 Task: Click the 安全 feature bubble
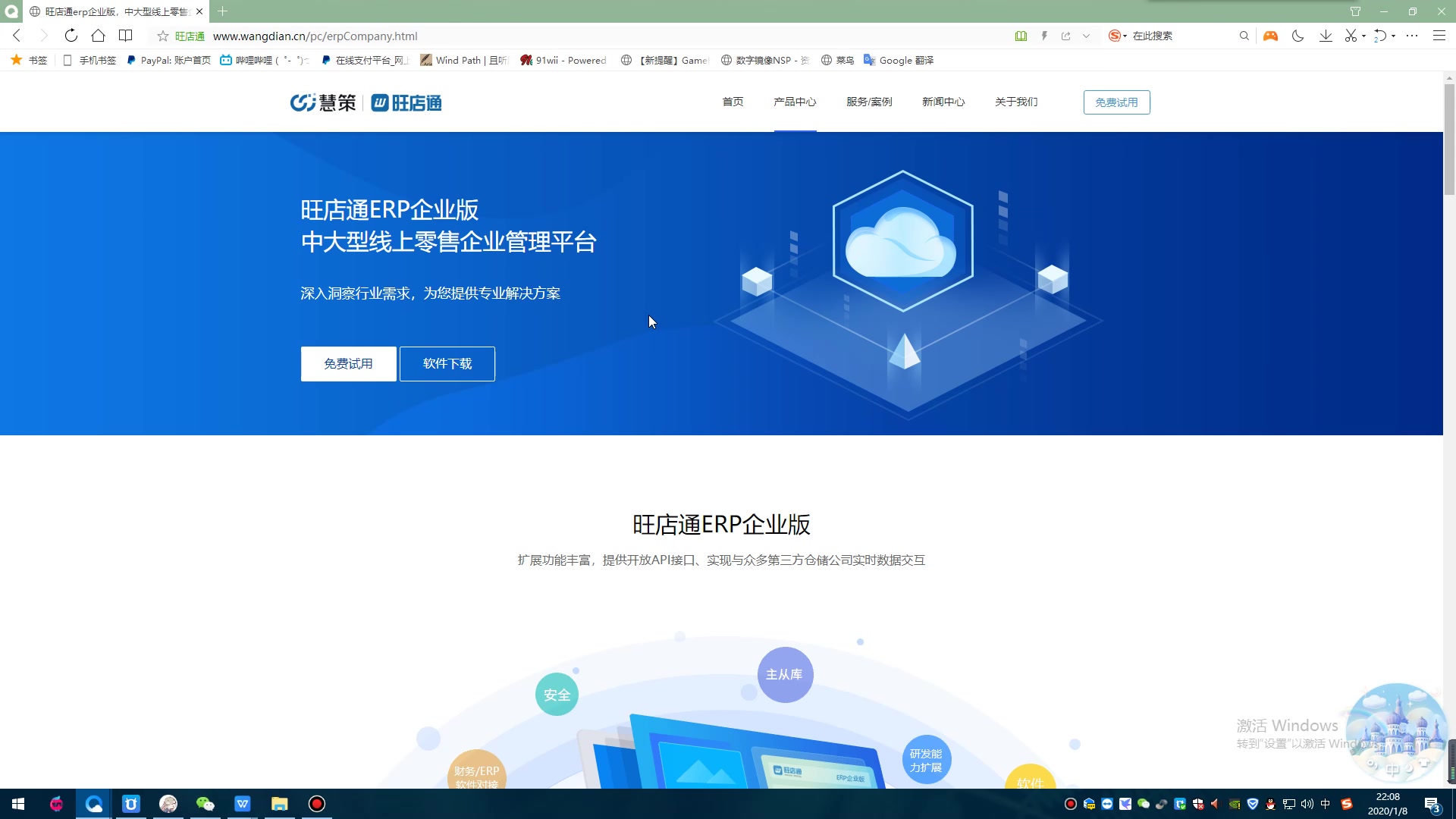tap(557, 695)
